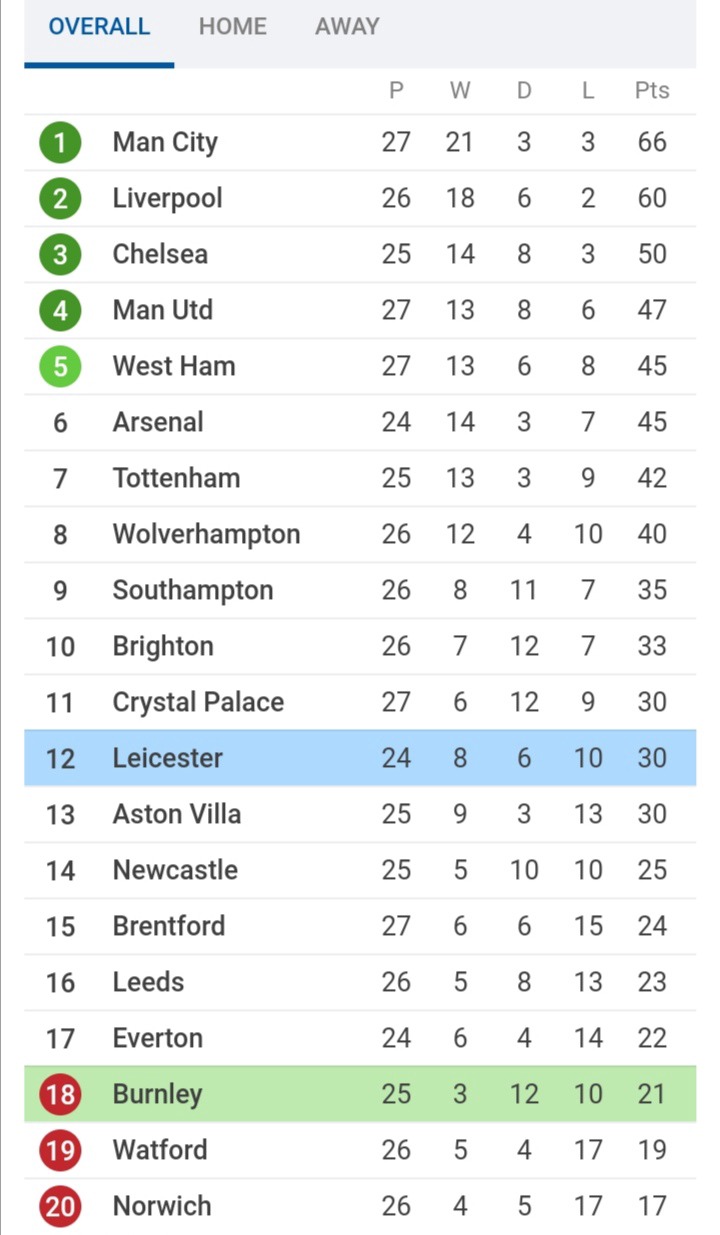
Task: Open the Crystal Palace team link
Action: coord(198,702)
